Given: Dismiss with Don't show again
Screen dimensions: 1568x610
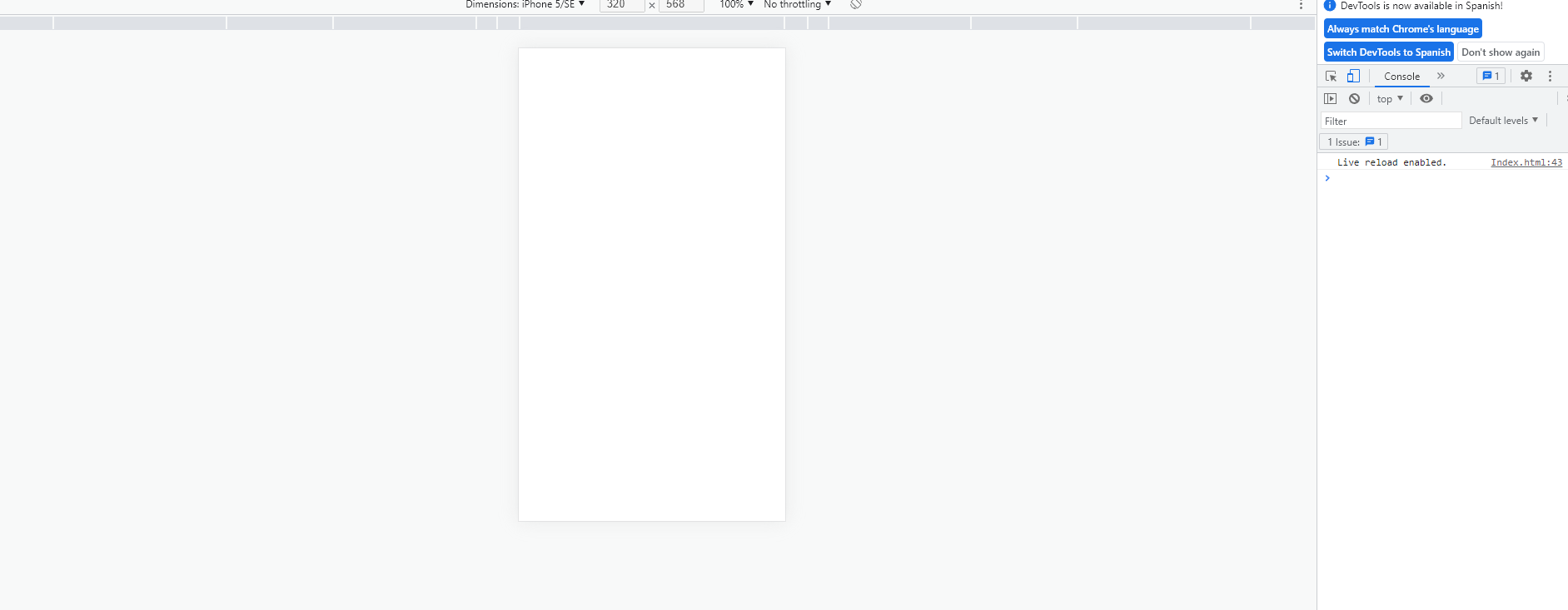Looking at the screenshot, I should pyautogui.click(x=1501, y=52).
